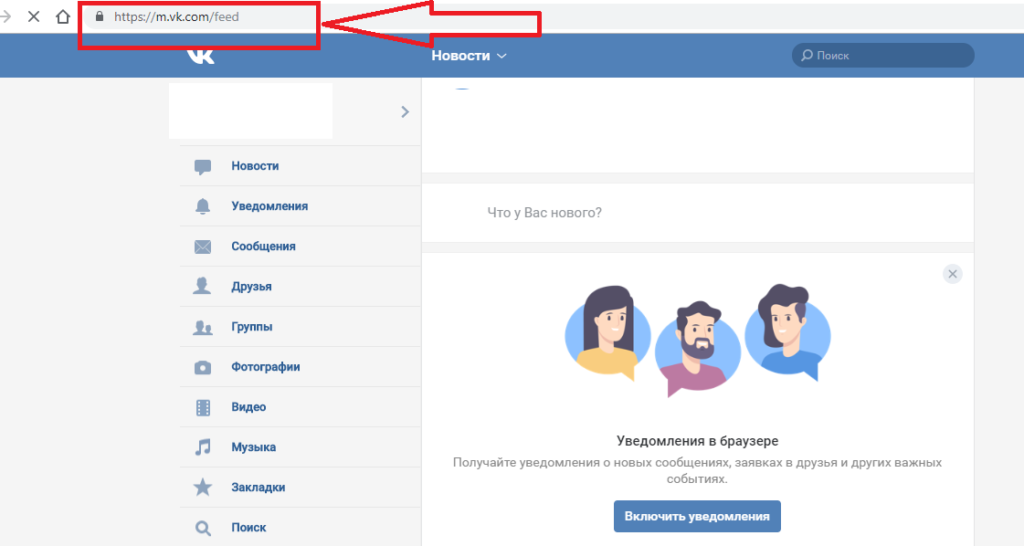Open the Новости header dropdown
1024x546 pixels.
coord(469,56)
